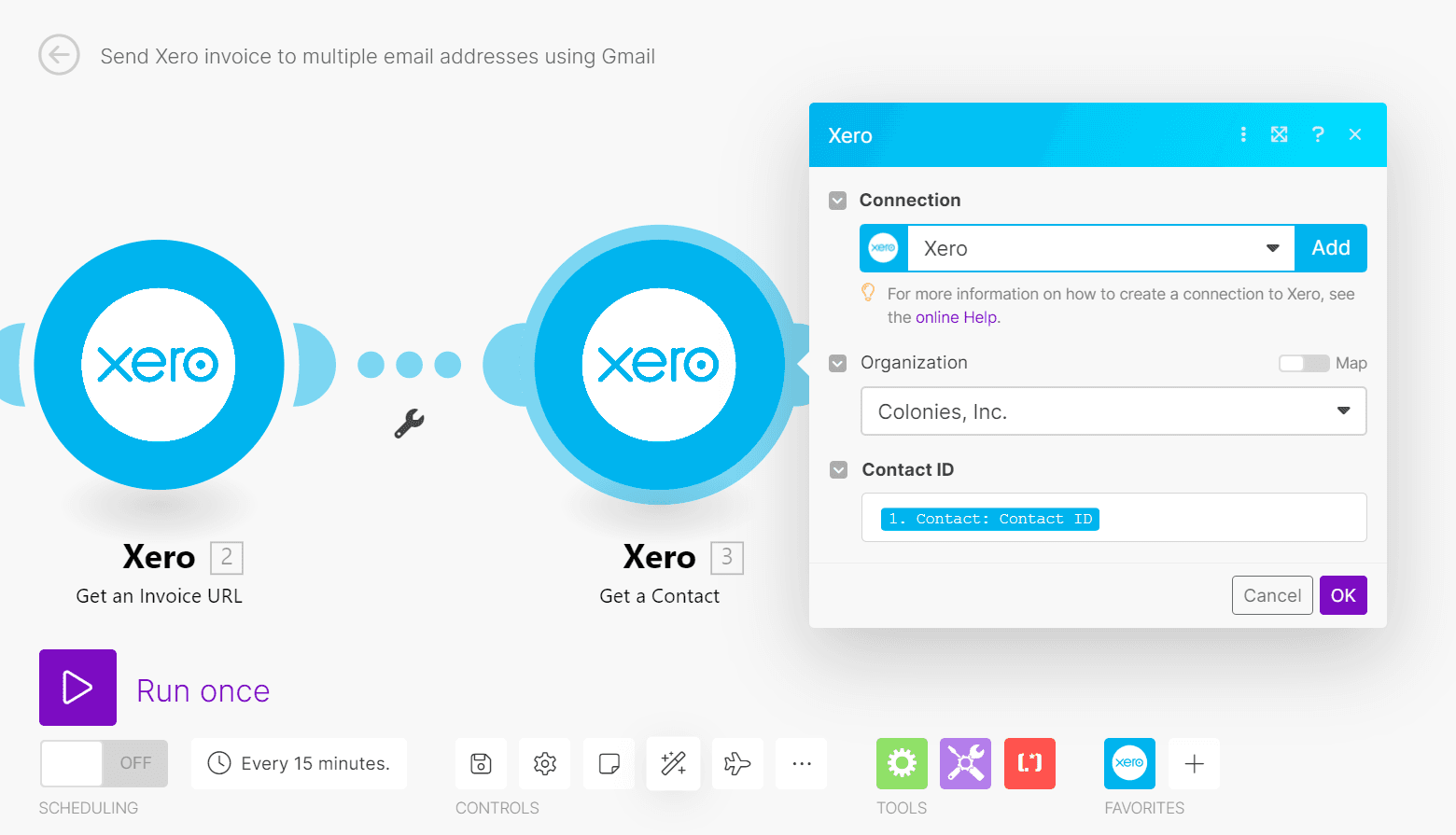Viewport: 1456px width, 835px height.
Task: Open the online Help link
Action: [x=956, y=317]
